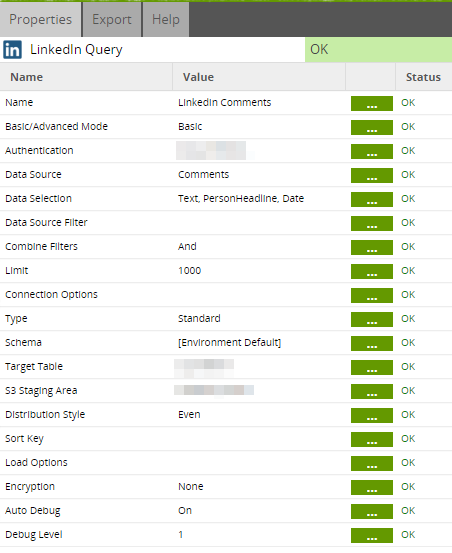The width and height of the screenshot is (452, 553).
Task: Edit Schema using its ellipsis button
Action: tap(372, 343)
